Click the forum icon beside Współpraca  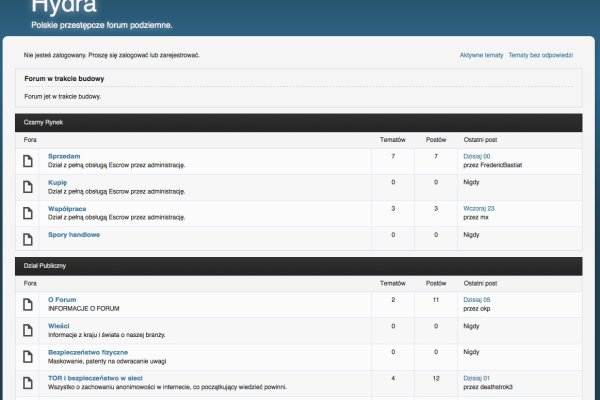28,212
